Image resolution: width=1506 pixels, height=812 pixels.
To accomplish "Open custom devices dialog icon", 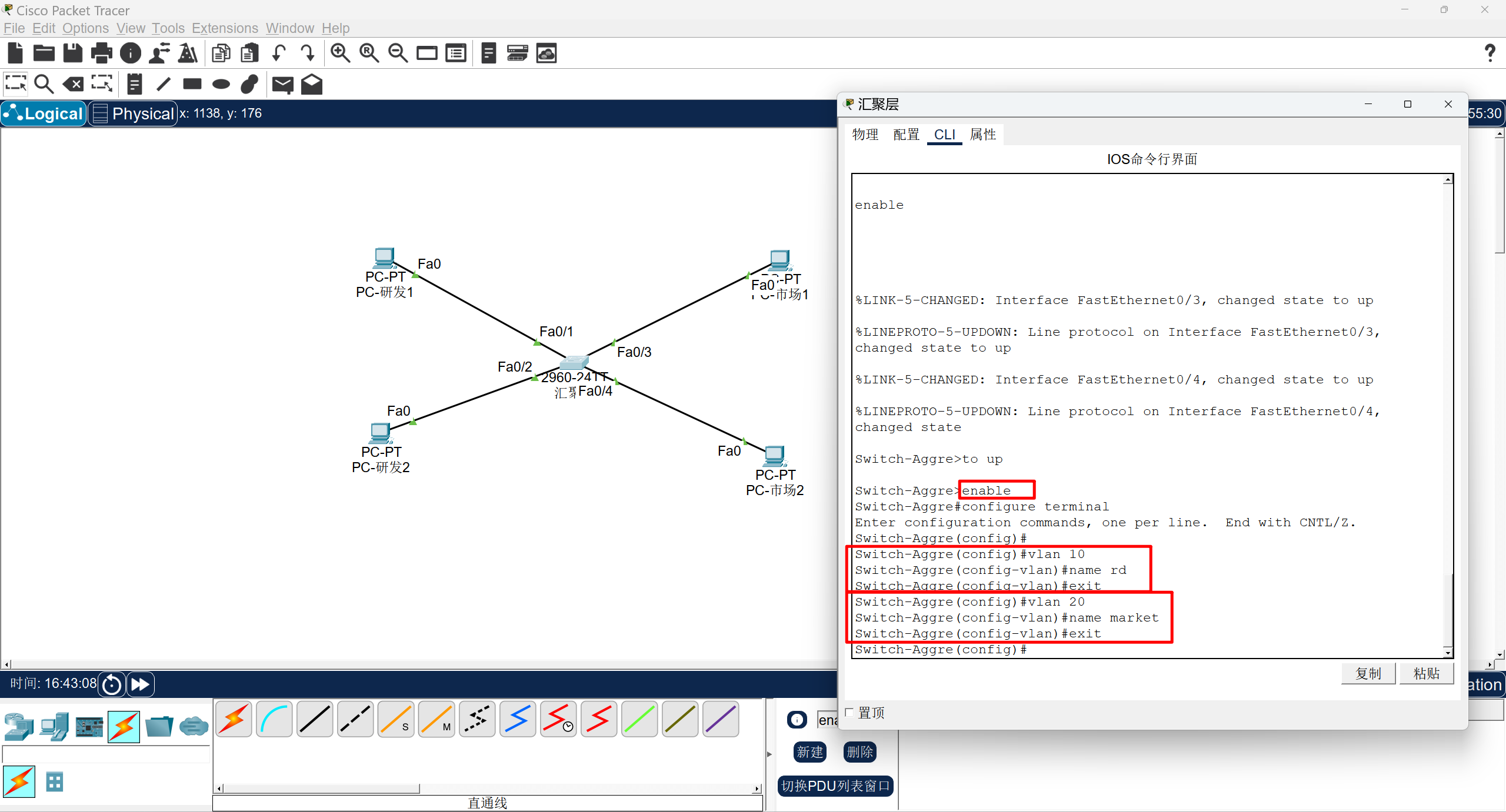I will pyautogui.click(x=456, y=54).
